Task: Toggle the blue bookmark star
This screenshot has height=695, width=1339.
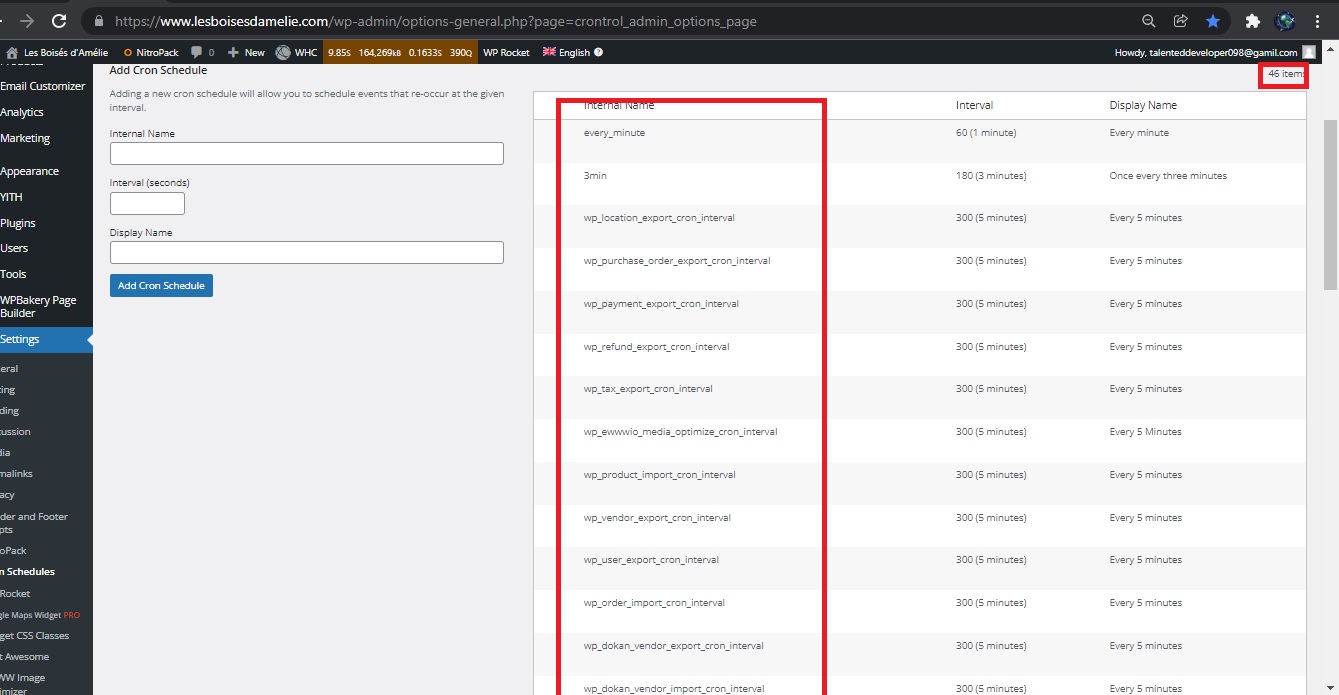Action: coord(1212,21)
